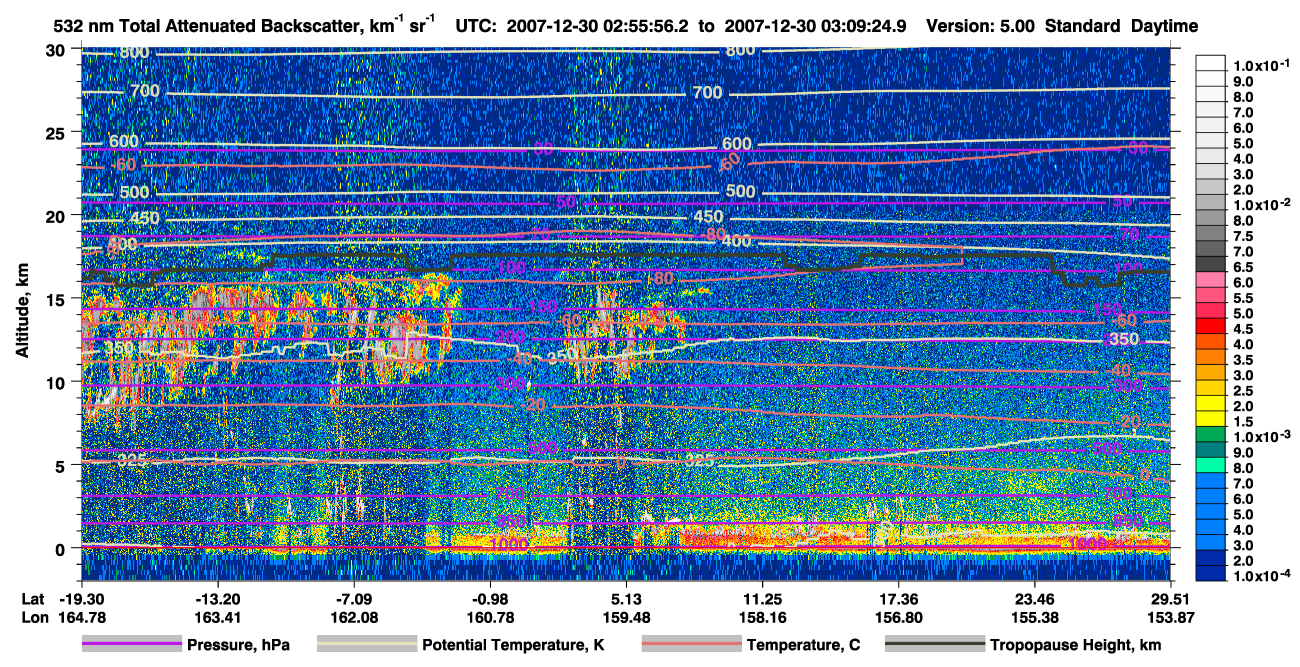Click the 'Lon' row label
This screenshot has width=1300, height=667.
33,617
